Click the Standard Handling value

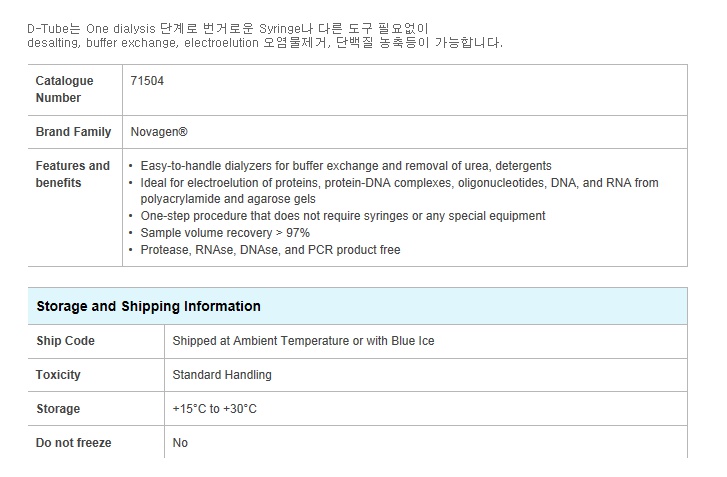(x=222, y=375)
